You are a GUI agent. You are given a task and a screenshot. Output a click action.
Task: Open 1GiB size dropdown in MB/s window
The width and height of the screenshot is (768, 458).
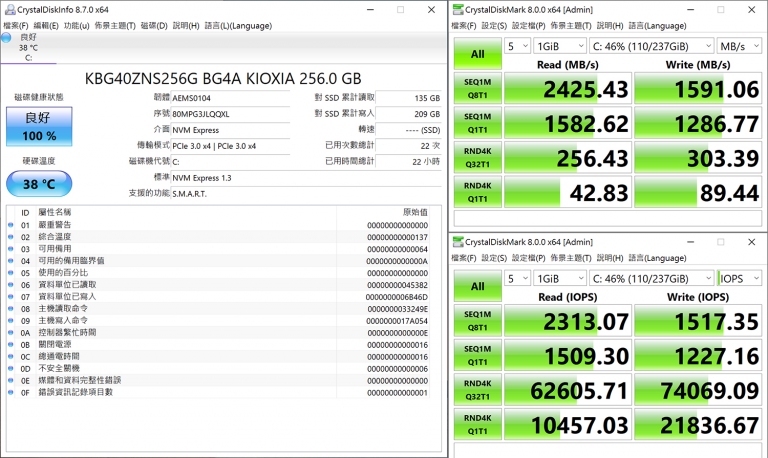click(x=560, y=46)
